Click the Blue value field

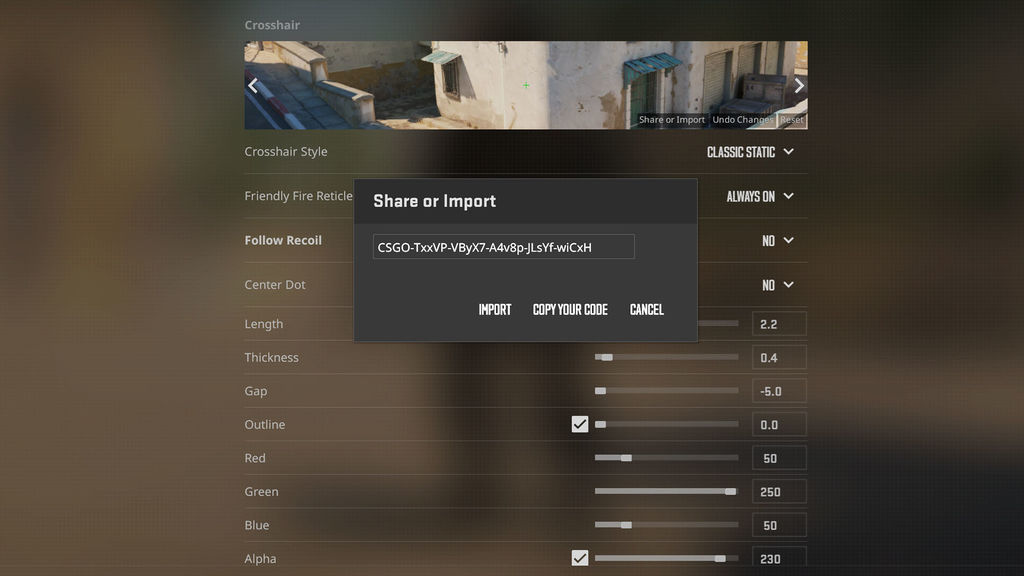click(779, 525)
